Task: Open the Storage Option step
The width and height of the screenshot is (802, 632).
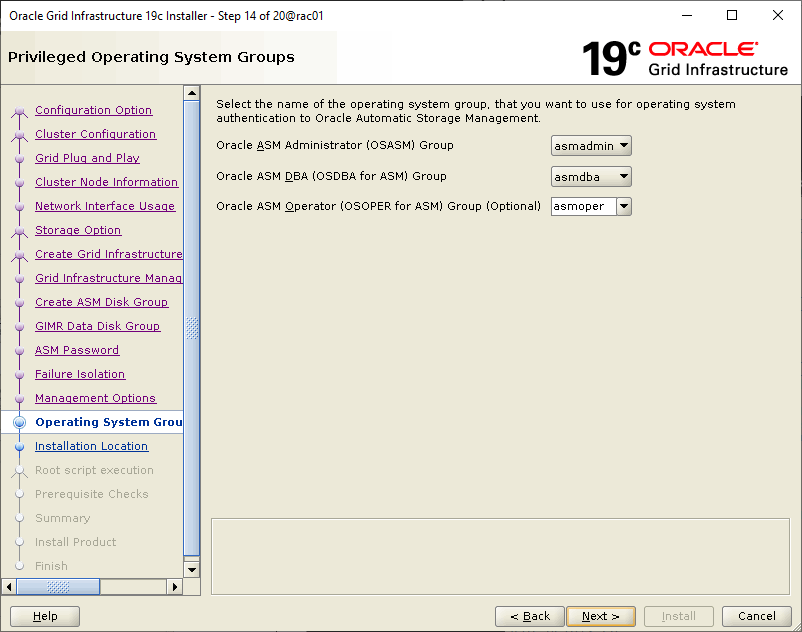Action: (x=78, y=230)
